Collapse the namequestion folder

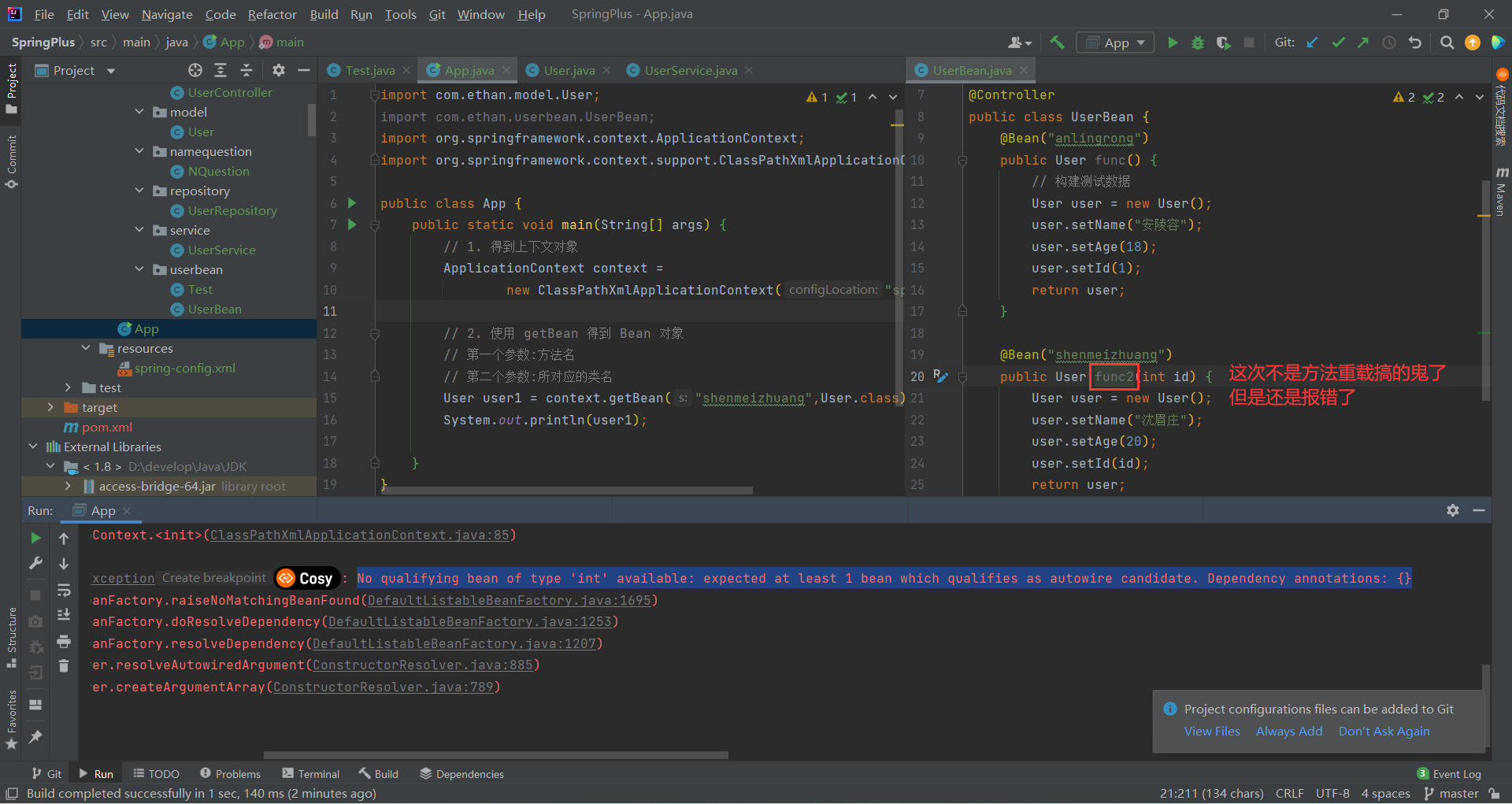(x=139, y=151)
